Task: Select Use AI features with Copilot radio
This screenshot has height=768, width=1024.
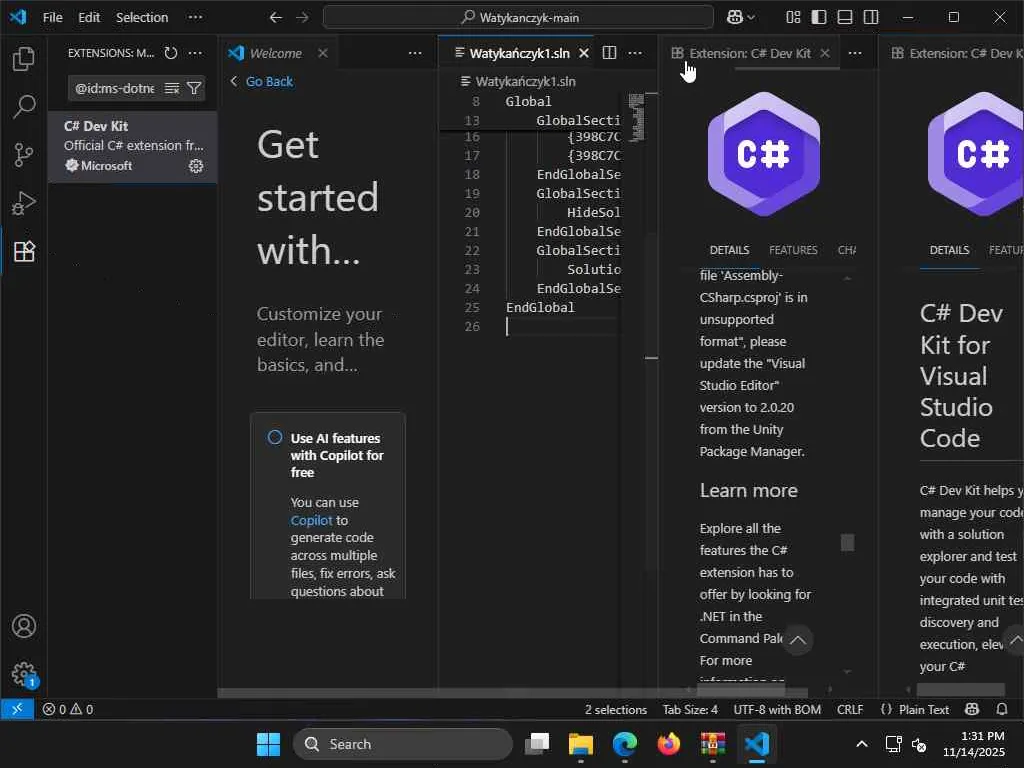Action: 275,437
